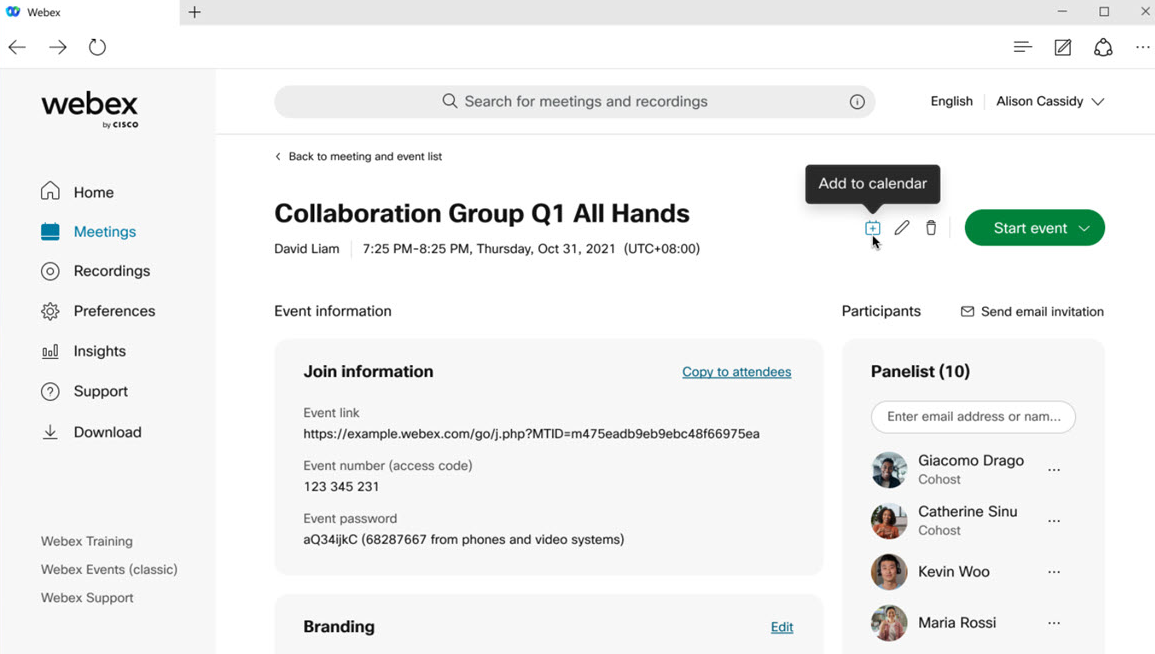Screen dimensions: 1155x654
Task: Open more options for Giacomo Drago
Action: [1054, 470]
